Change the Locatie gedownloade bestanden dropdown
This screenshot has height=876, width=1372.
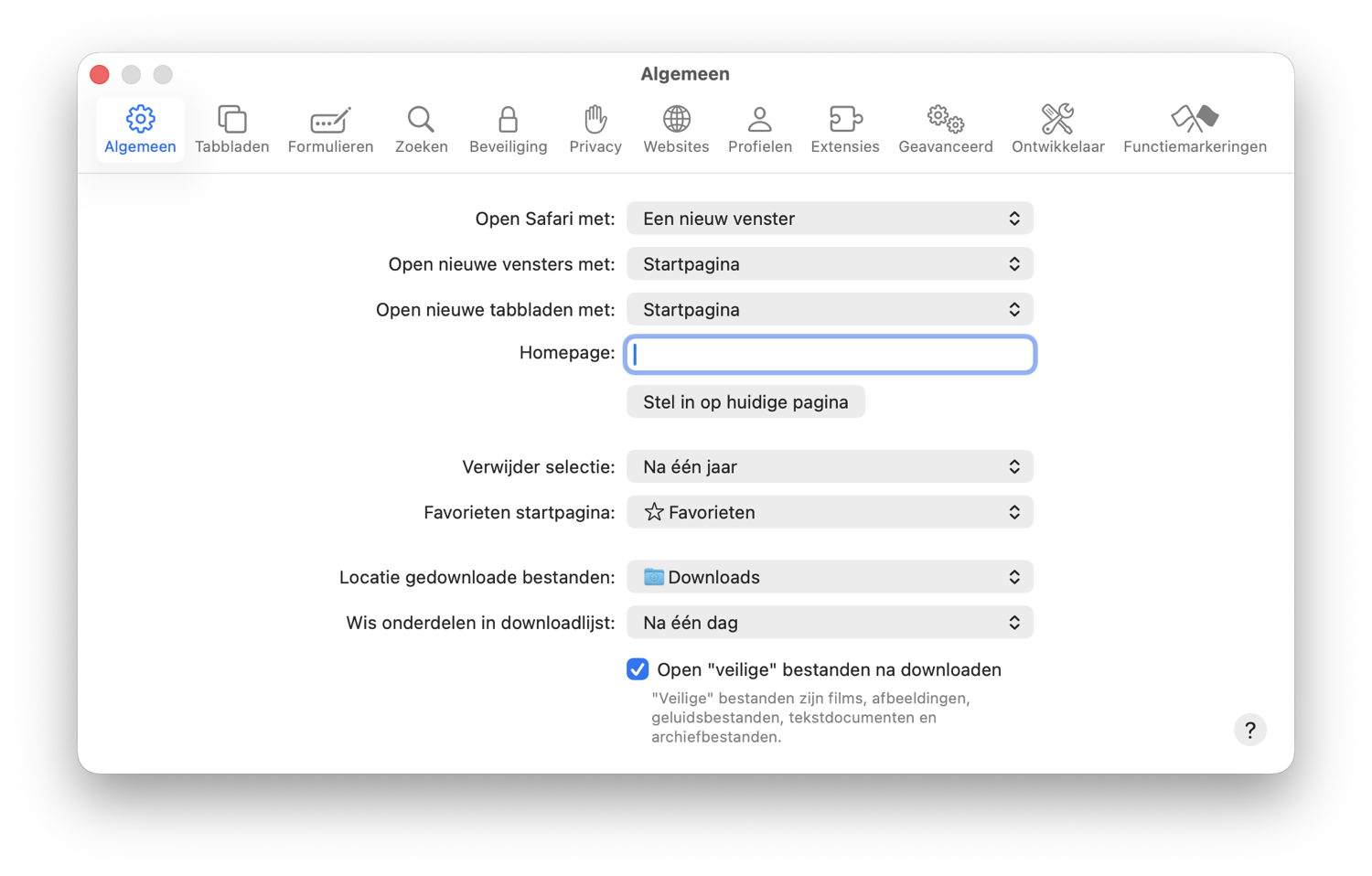(x=829, y=577)
